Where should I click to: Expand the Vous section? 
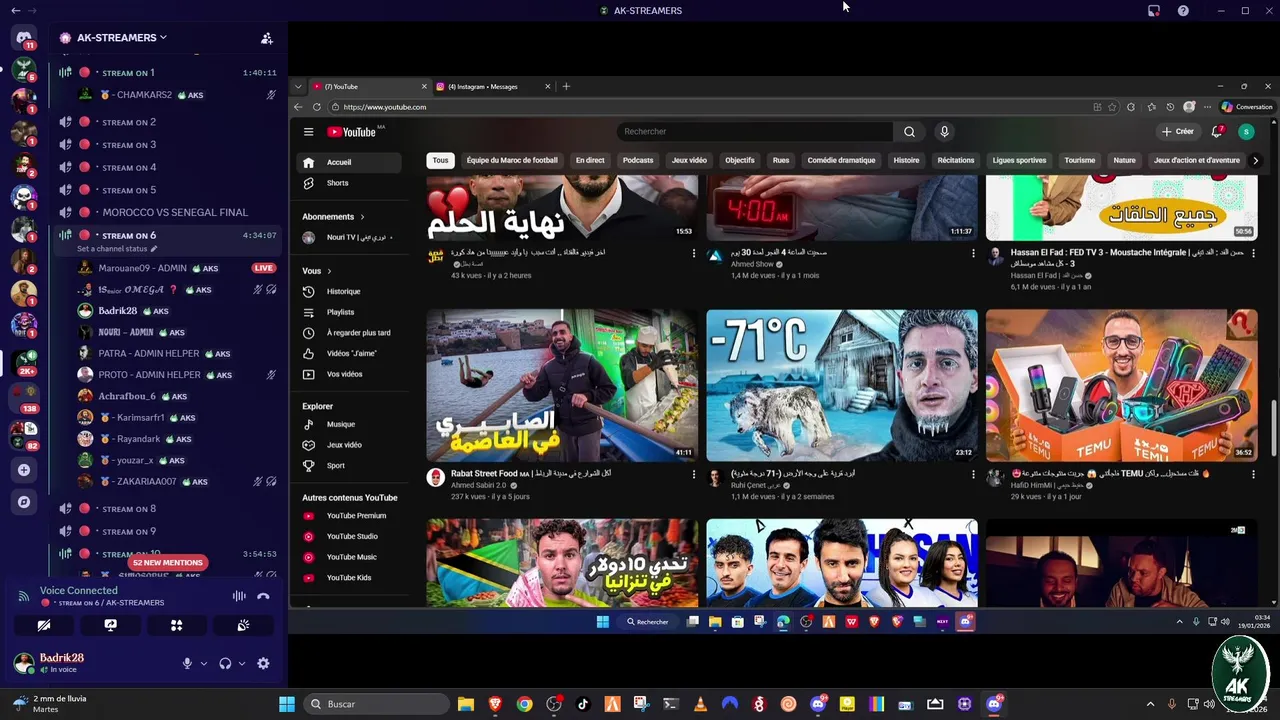317,271
